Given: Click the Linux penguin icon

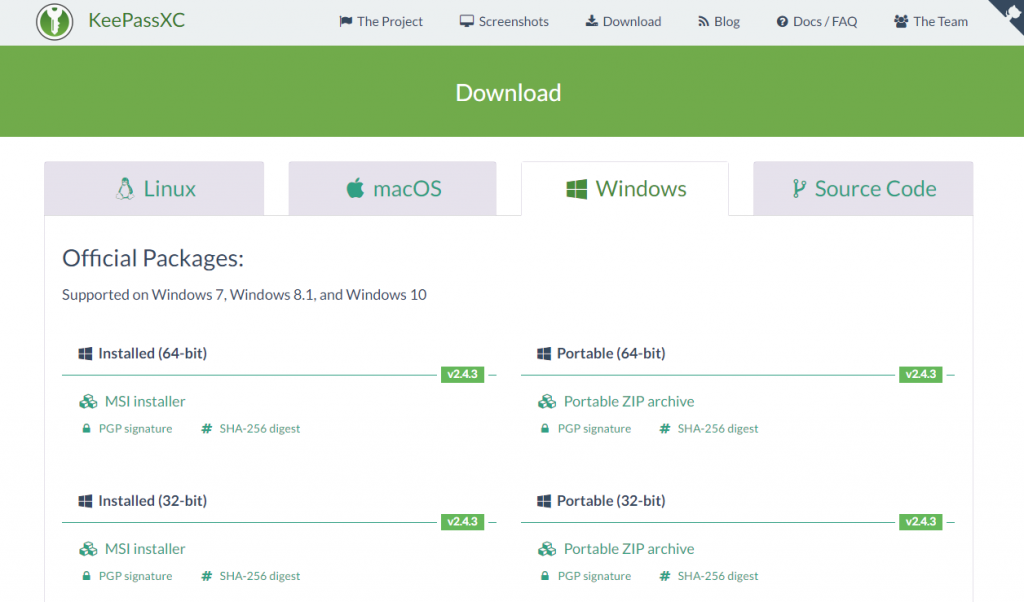Looking at the screenshot, I should point(125,189).
